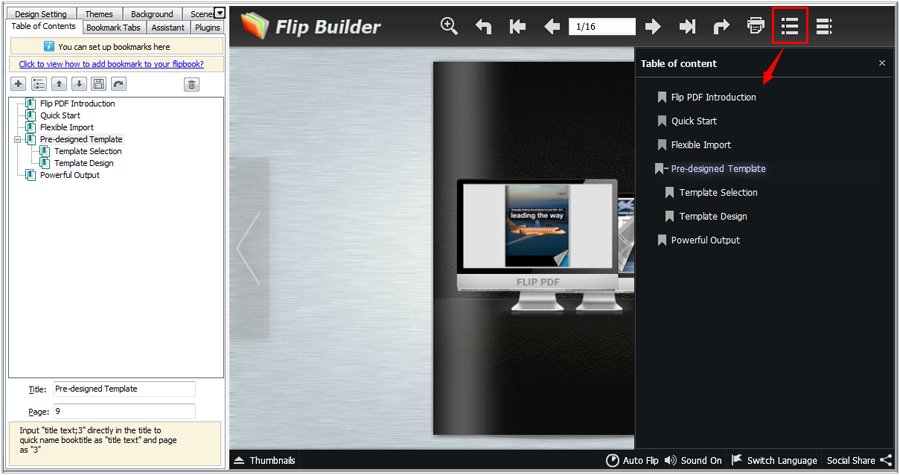Switch to the Background tab
Image resolution: width=900 pixels, height=475 pixels.
(152, 14)
